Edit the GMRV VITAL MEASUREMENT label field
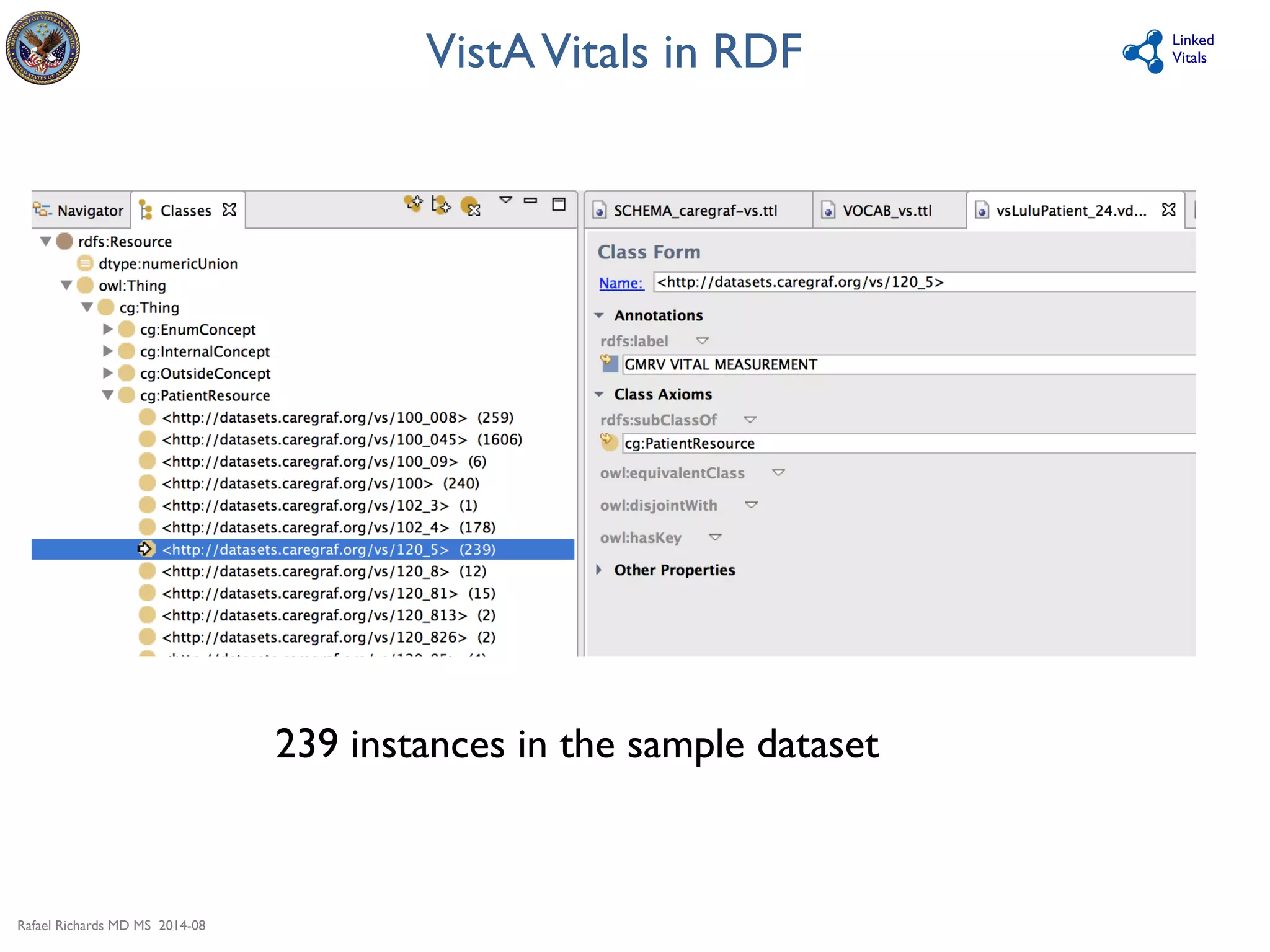 [909, 364]
